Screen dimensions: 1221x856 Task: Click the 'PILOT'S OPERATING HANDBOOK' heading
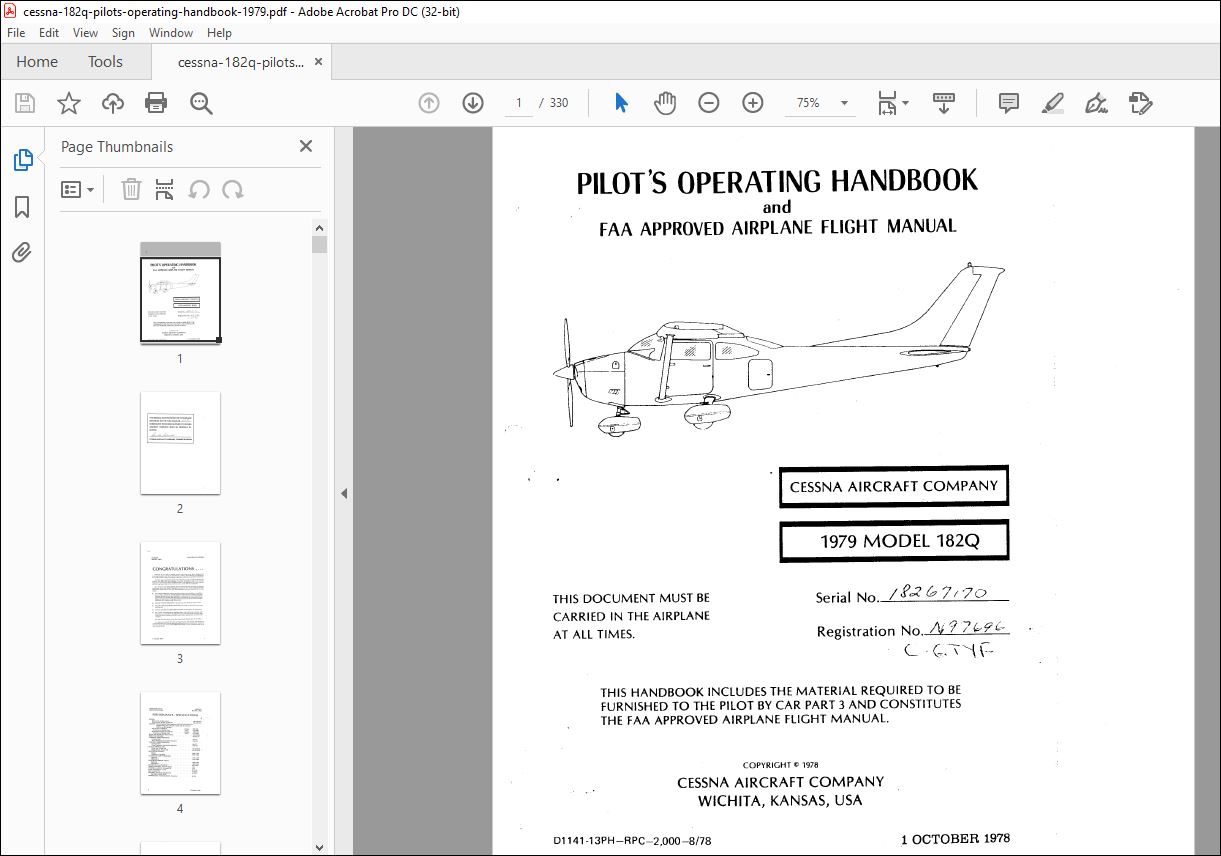pyautogui.click(x=777, y=182)
